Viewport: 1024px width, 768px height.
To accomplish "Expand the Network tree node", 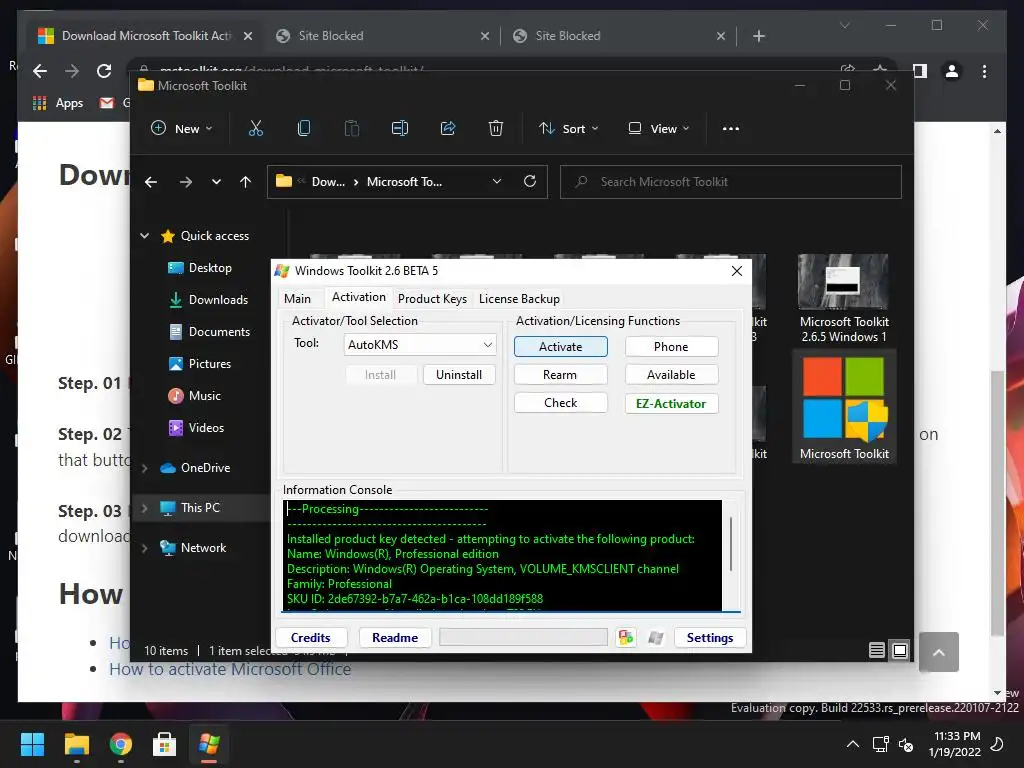I will click(x=144, y=548).
